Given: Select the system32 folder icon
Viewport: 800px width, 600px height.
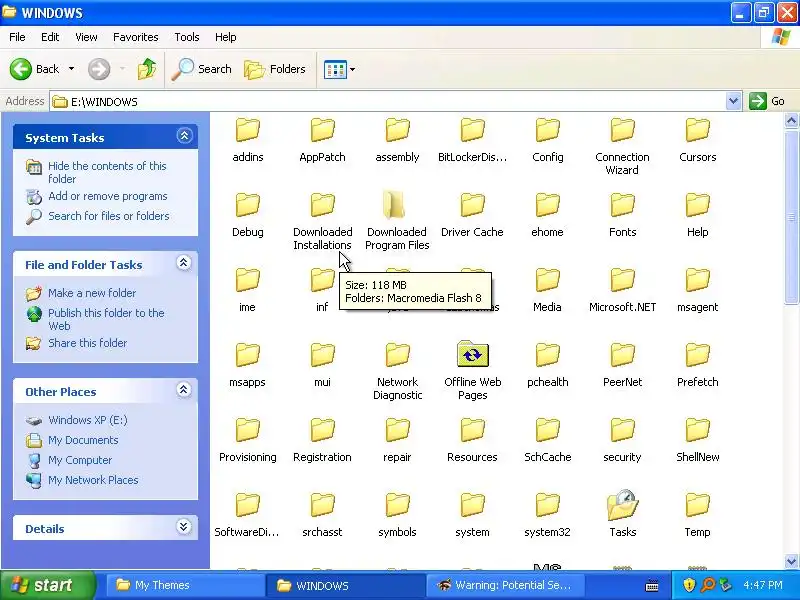Looking at the screenshot, I should tap(547, 505).
